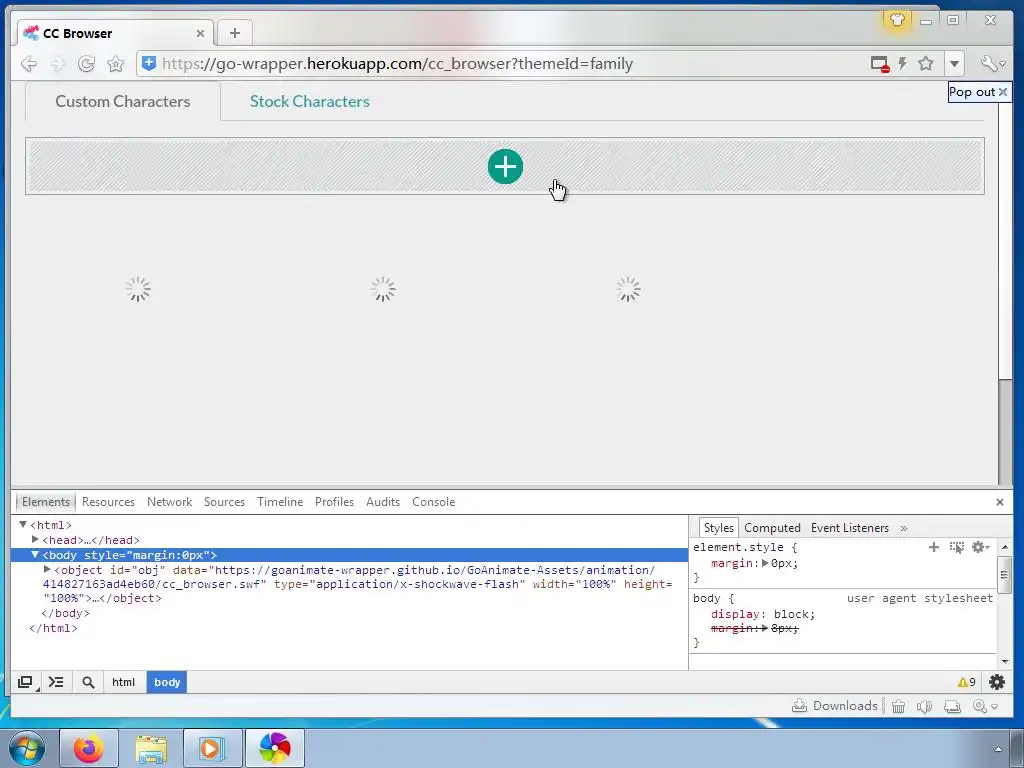The image size is (1024, 768).
Task: Open the Console devtools panel
Action: pyautogui.click(x=434, y=502)
